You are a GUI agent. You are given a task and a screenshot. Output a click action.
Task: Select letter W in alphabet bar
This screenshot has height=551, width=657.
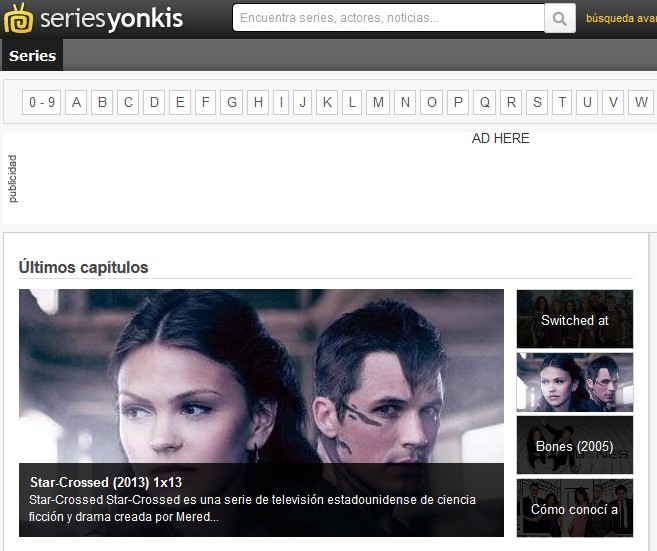[641, 102]
